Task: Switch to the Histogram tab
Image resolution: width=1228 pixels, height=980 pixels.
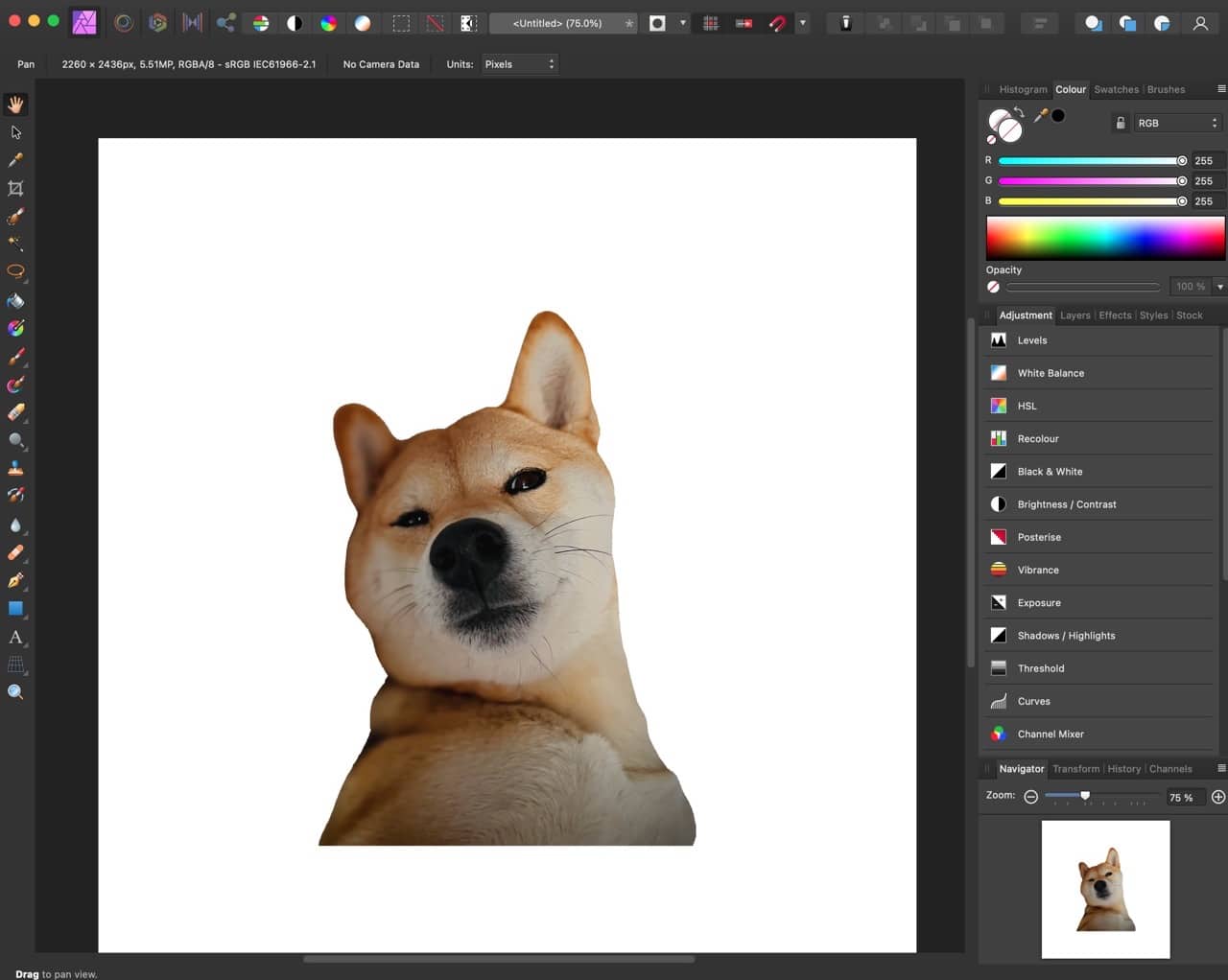Action: click(x=1023, y=89)
